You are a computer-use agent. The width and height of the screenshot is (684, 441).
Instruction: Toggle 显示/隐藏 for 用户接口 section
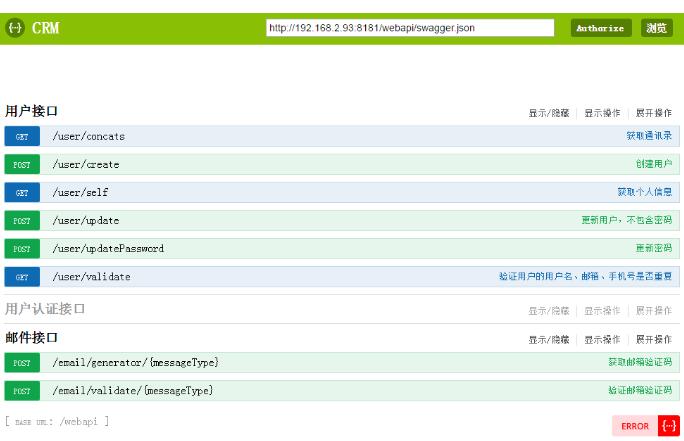click(x=548, y=113)
